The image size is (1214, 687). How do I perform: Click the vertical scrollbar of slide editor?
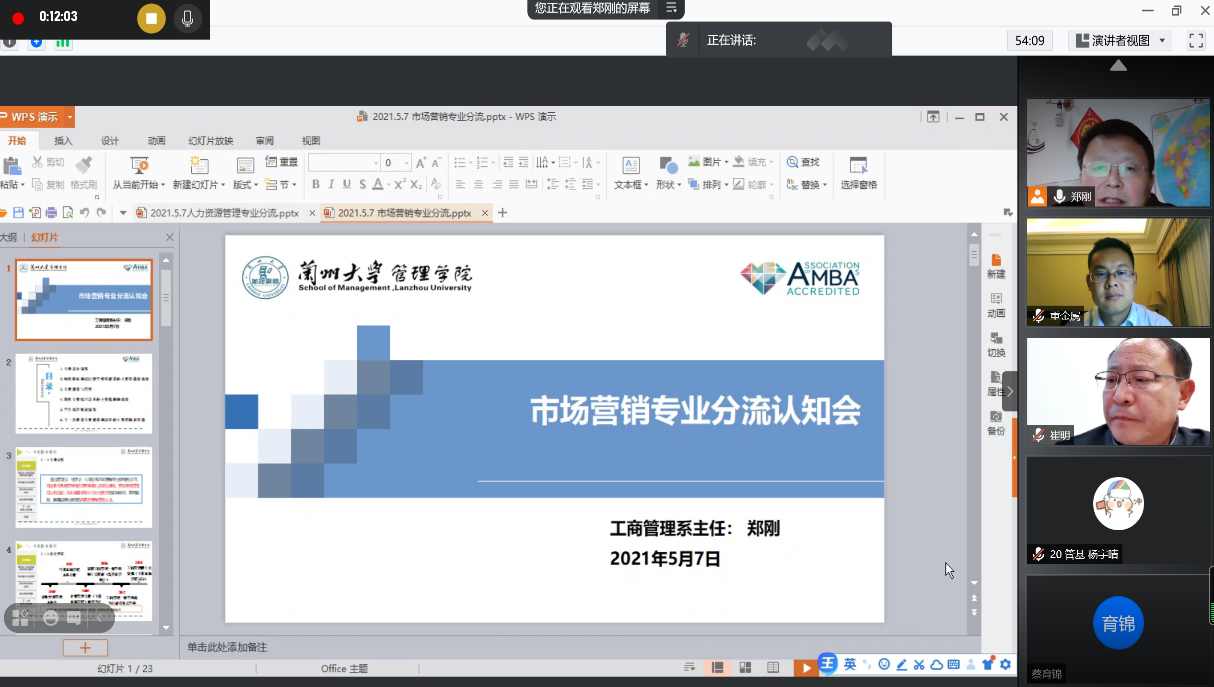click(974, 400)
